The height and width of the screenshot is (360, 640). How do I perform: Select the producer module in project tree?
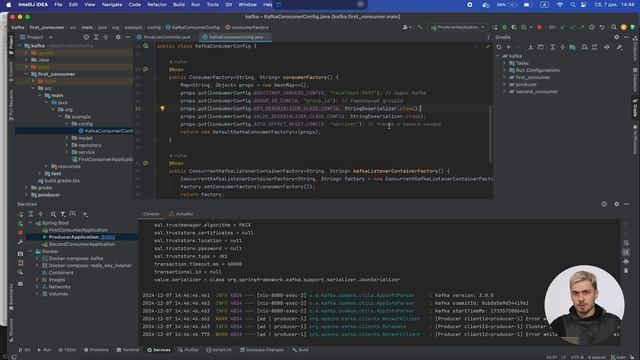pyautogui.click(x=46, y=195)
